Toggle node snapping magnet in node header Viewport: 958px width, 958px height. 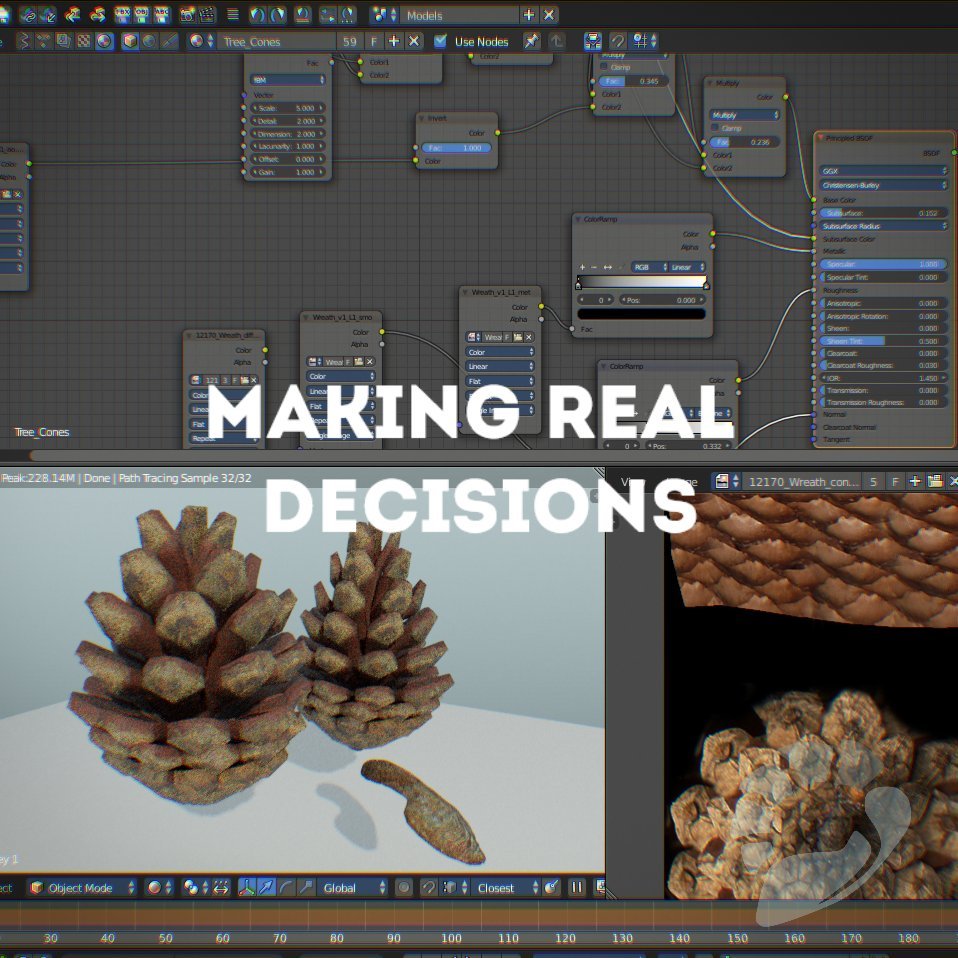pyautogui.click(x=618, y=41)
